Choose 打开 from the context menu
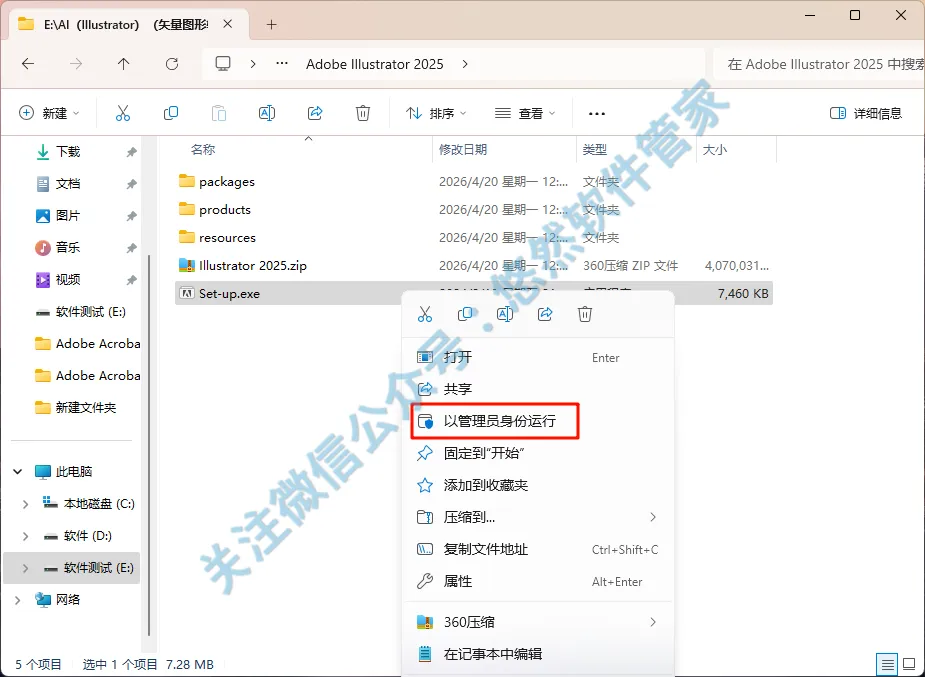The image size is (925, 677). tap(537, 357)
